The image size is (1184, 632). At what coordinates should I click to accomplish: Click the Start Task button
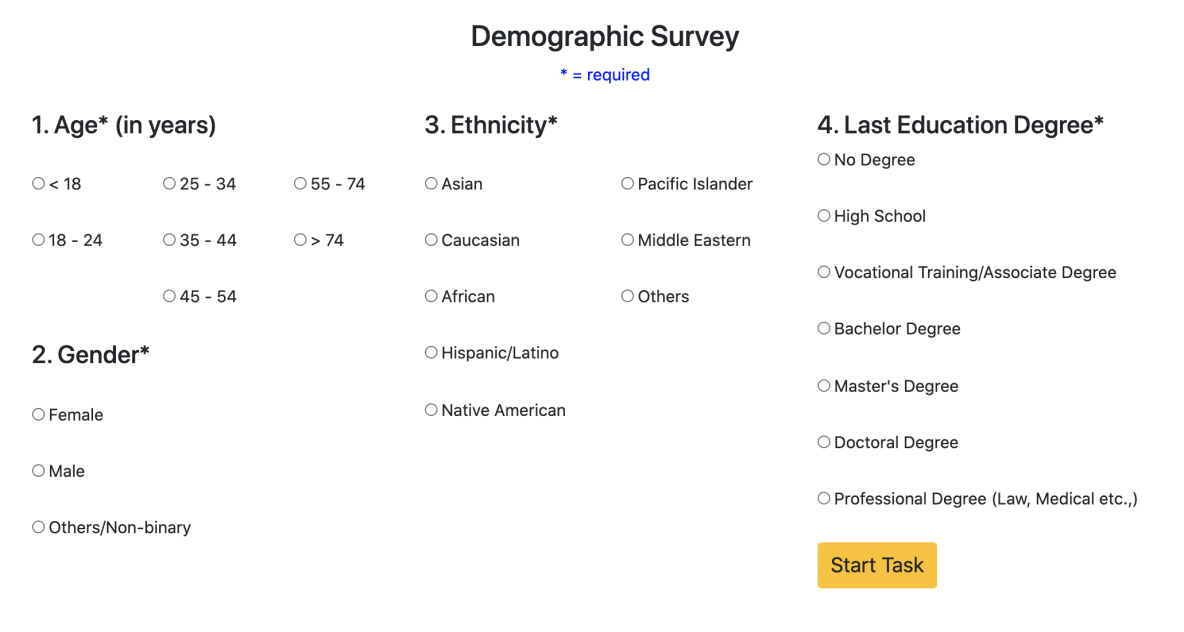[876, 565]
